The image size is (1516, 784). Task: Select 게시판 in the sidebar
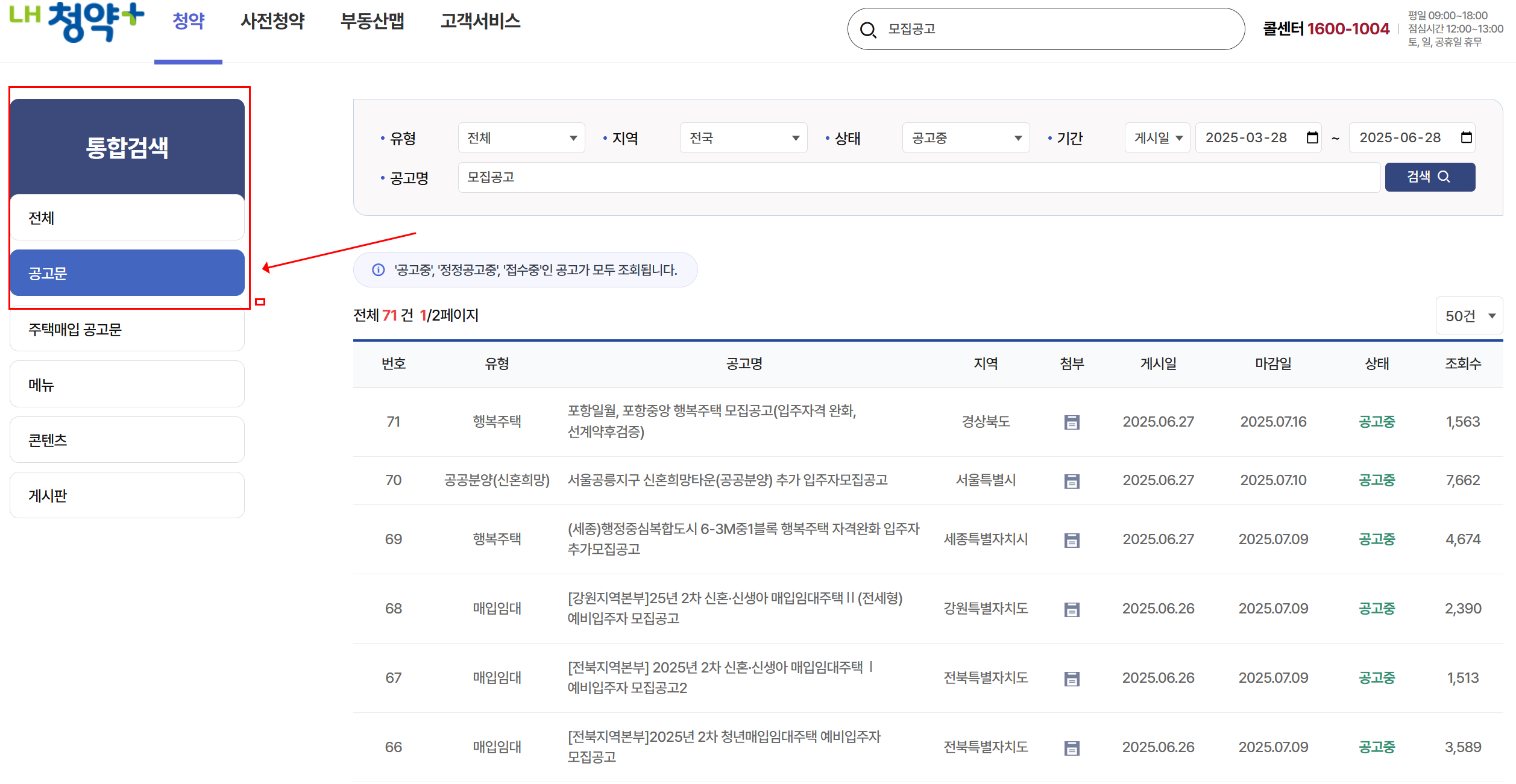click(x=127, y=495)
